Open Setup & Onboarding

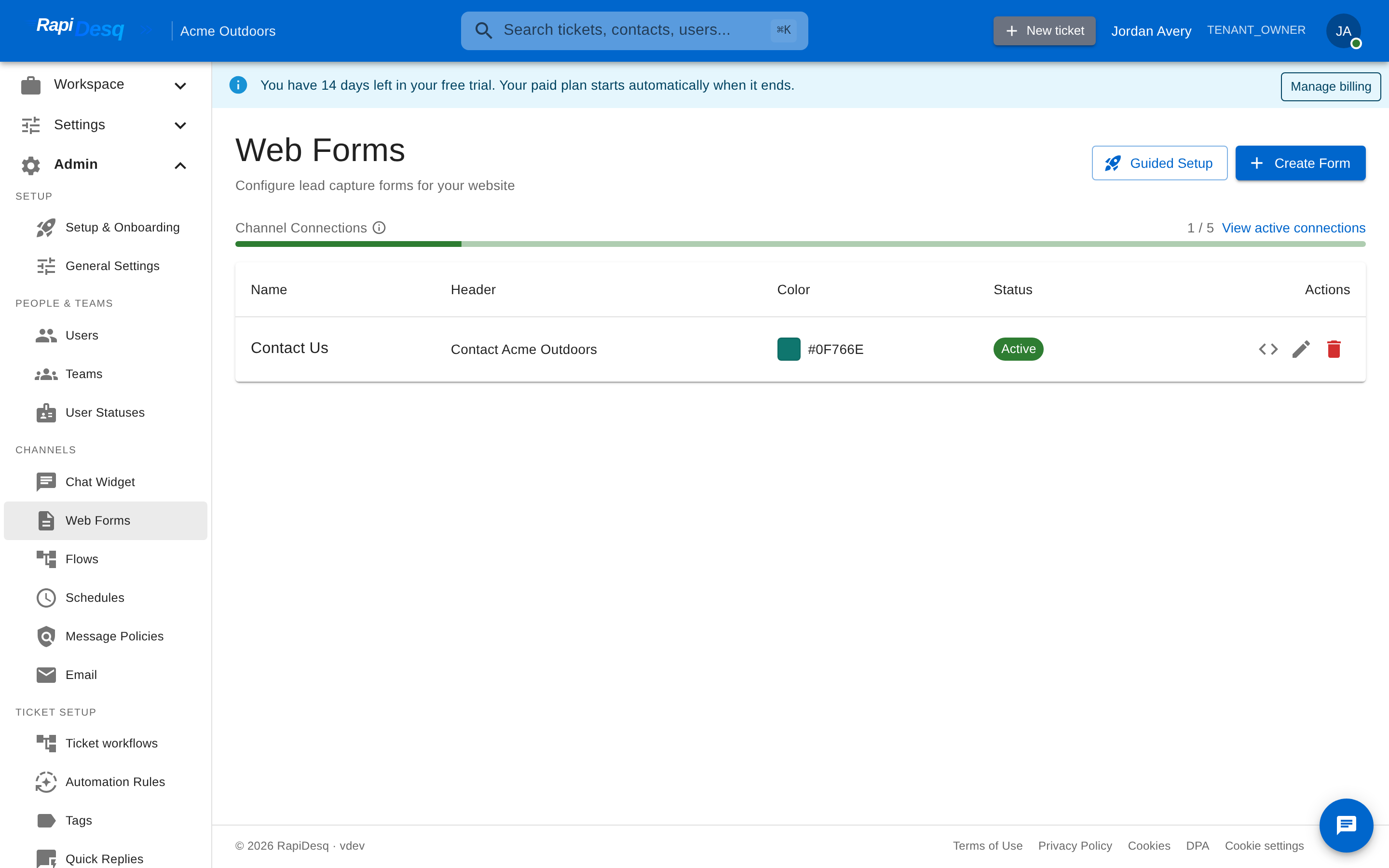(x=106, y=227)
